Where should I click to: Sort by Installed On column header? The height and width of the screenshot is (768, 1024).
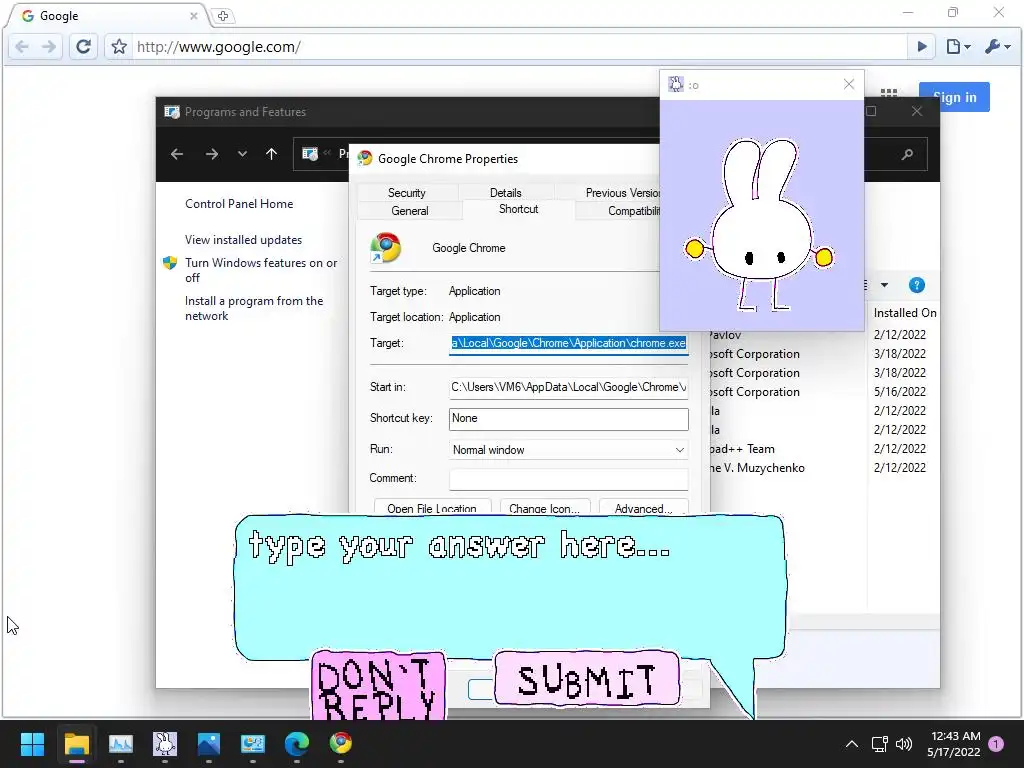(904, 313)
